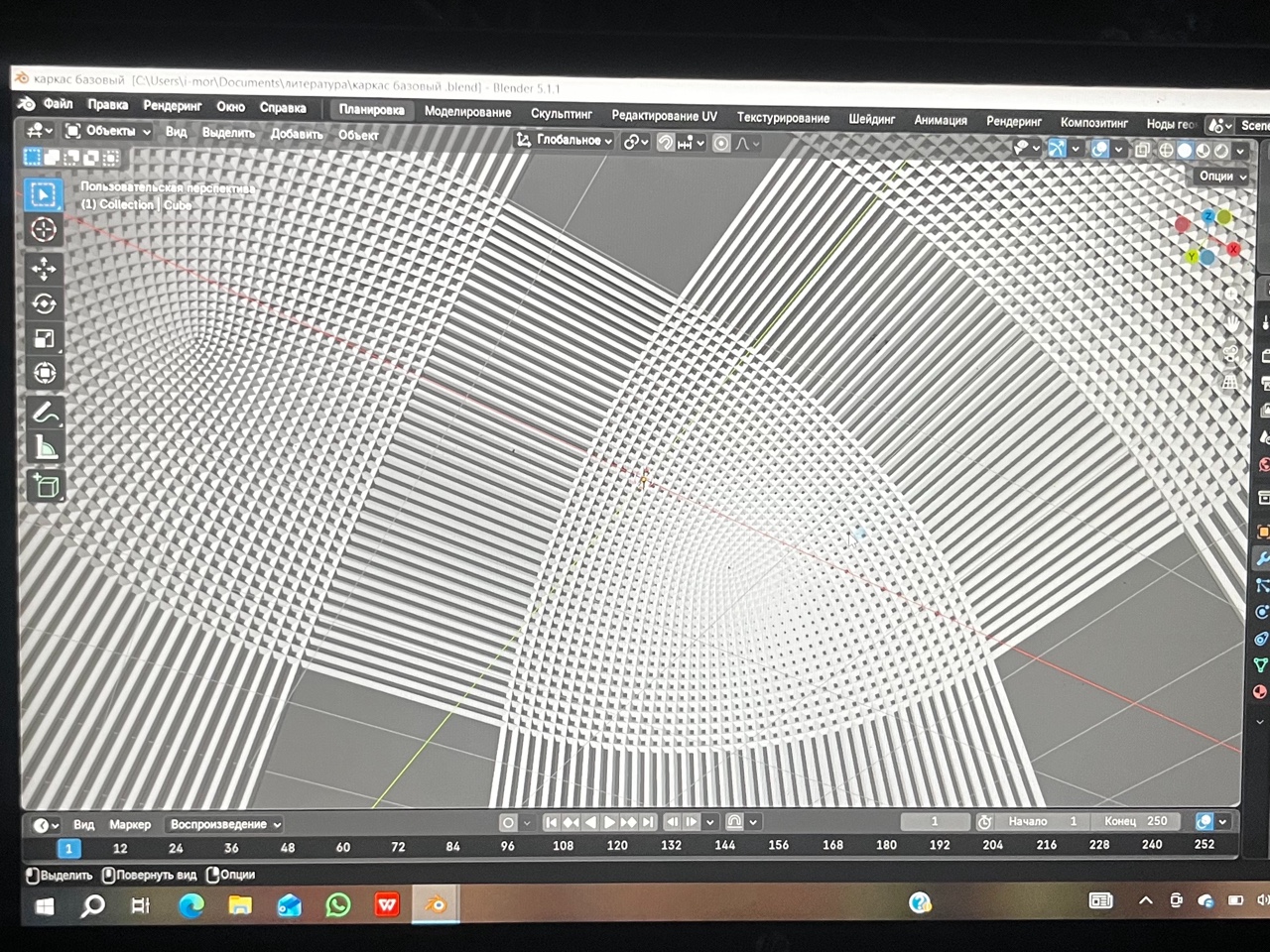This screenshot has height=952, width=1270.
Task: Choose the intersect selection mode icon
Action: pyautogui.click(x=110, y=158)
